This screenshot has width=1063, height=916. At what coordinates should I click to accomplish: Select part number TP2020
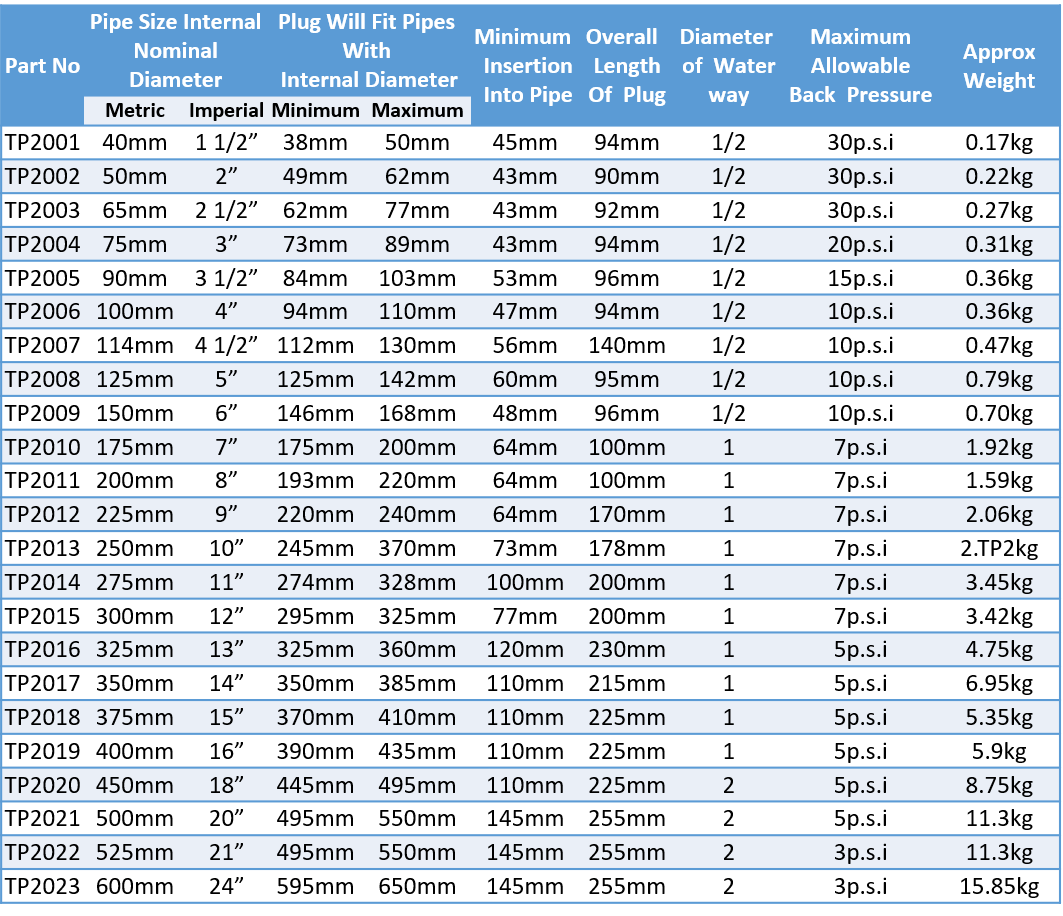[x=43, y=784]
